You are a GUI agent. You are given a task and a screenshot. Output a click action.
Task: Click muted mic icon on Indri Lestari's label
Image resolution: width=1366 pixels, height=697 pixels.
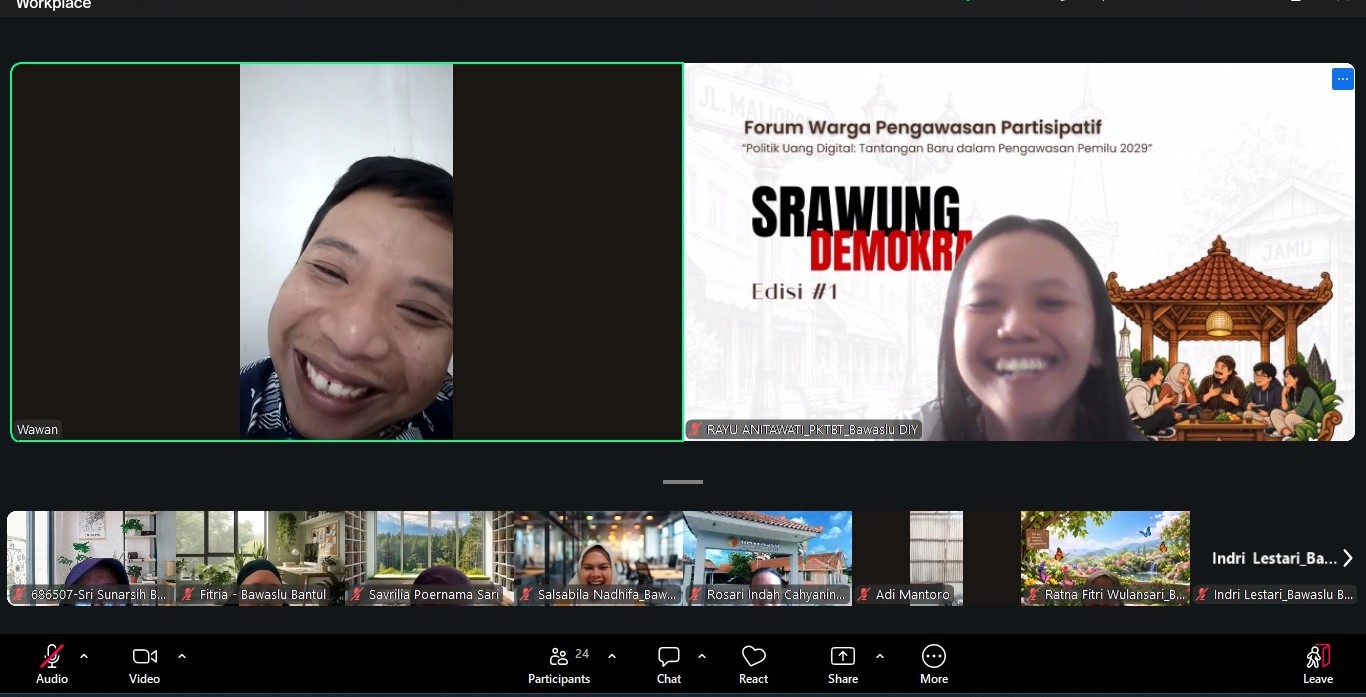pos(1202,594)
